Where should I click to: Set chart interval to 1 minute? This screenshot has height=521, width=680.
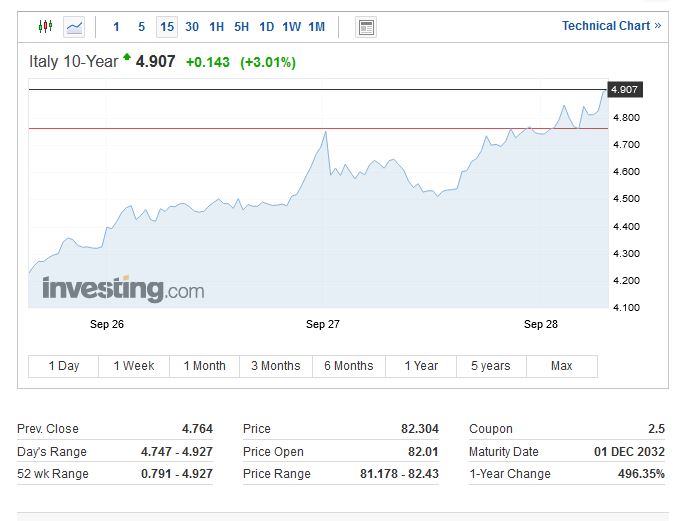(x=116, y=27)
